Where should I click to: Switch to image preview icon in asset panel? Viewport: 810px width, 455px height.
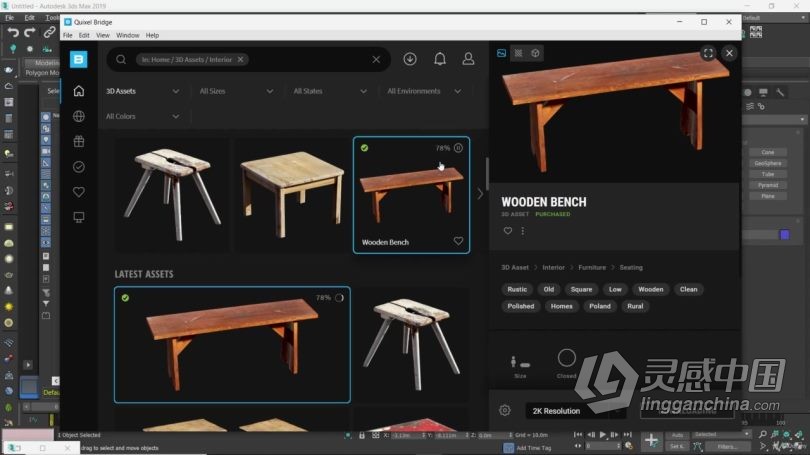pos(501,53)
